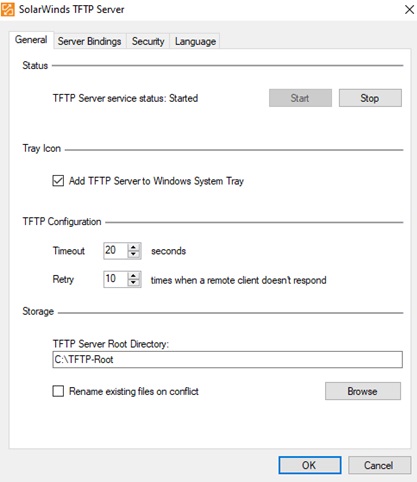Click the SolarWinds app icon in title bar
This screenshot has height=482, width=417.
click(7, 9)
